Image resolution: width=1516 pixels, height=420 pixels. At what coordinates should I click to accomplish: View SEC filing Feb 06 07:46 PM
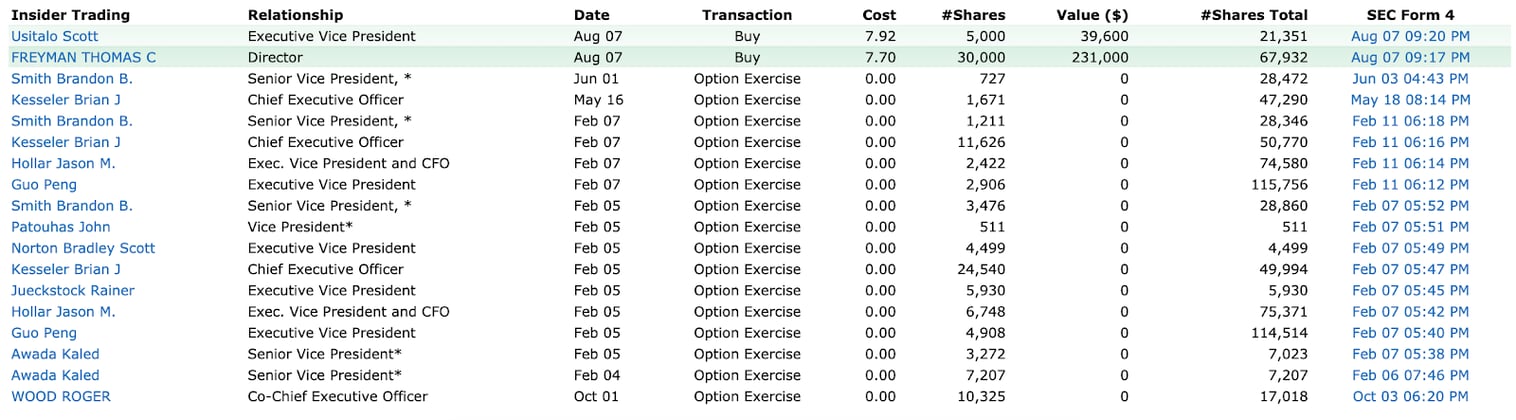(1410, 376)
